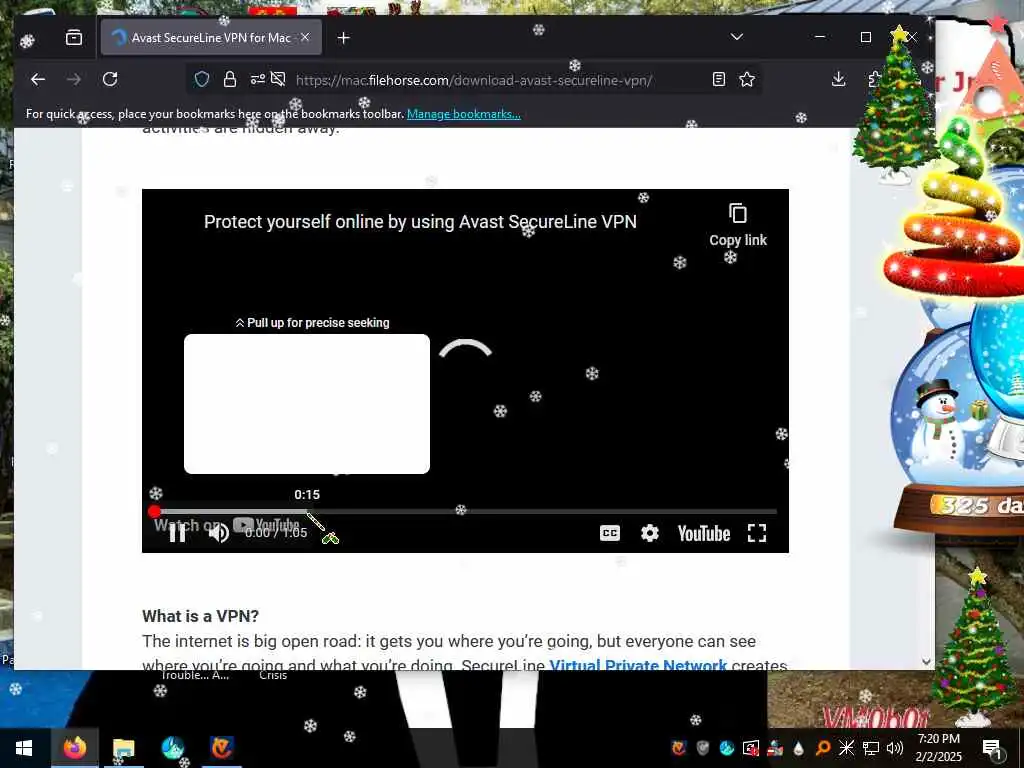The height and width of the screenshot is (768, 1024).
Task: Toggle Reader View for this page
Action: coord(718,80)
